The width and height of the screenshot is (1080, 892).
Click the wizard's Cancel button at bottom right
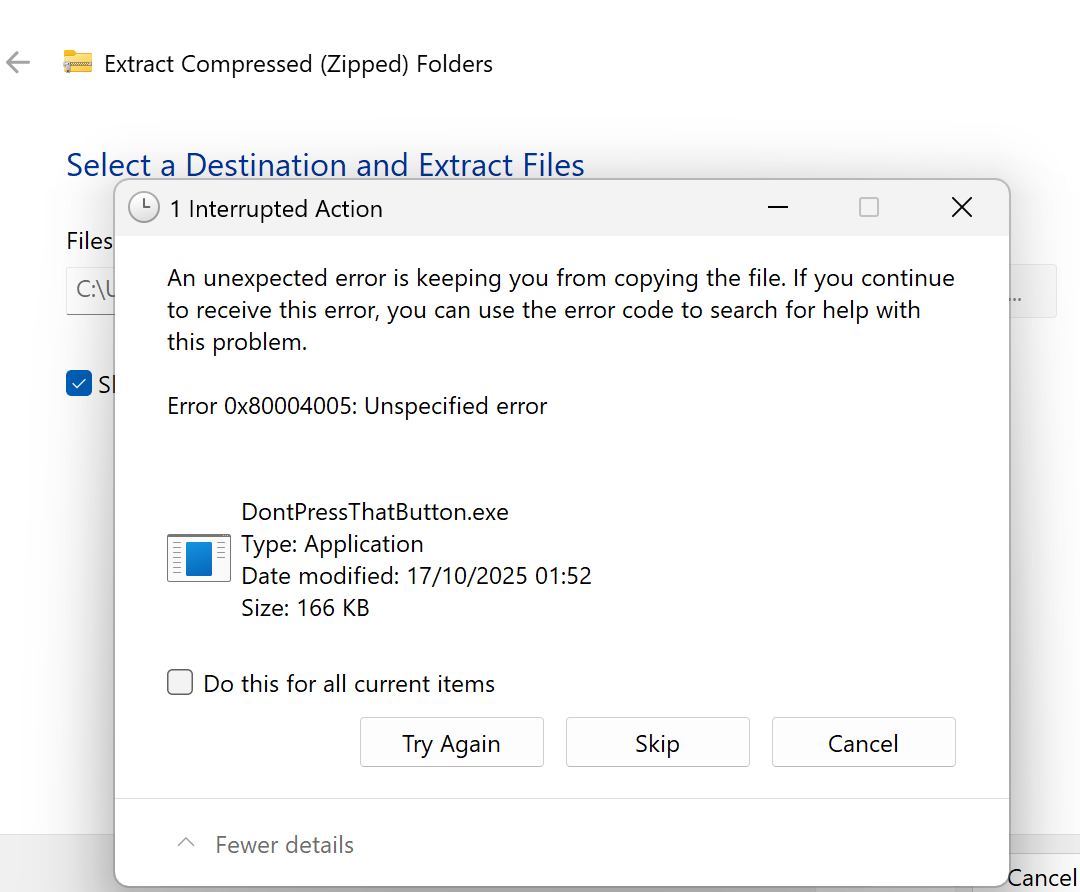[1042, 877]
